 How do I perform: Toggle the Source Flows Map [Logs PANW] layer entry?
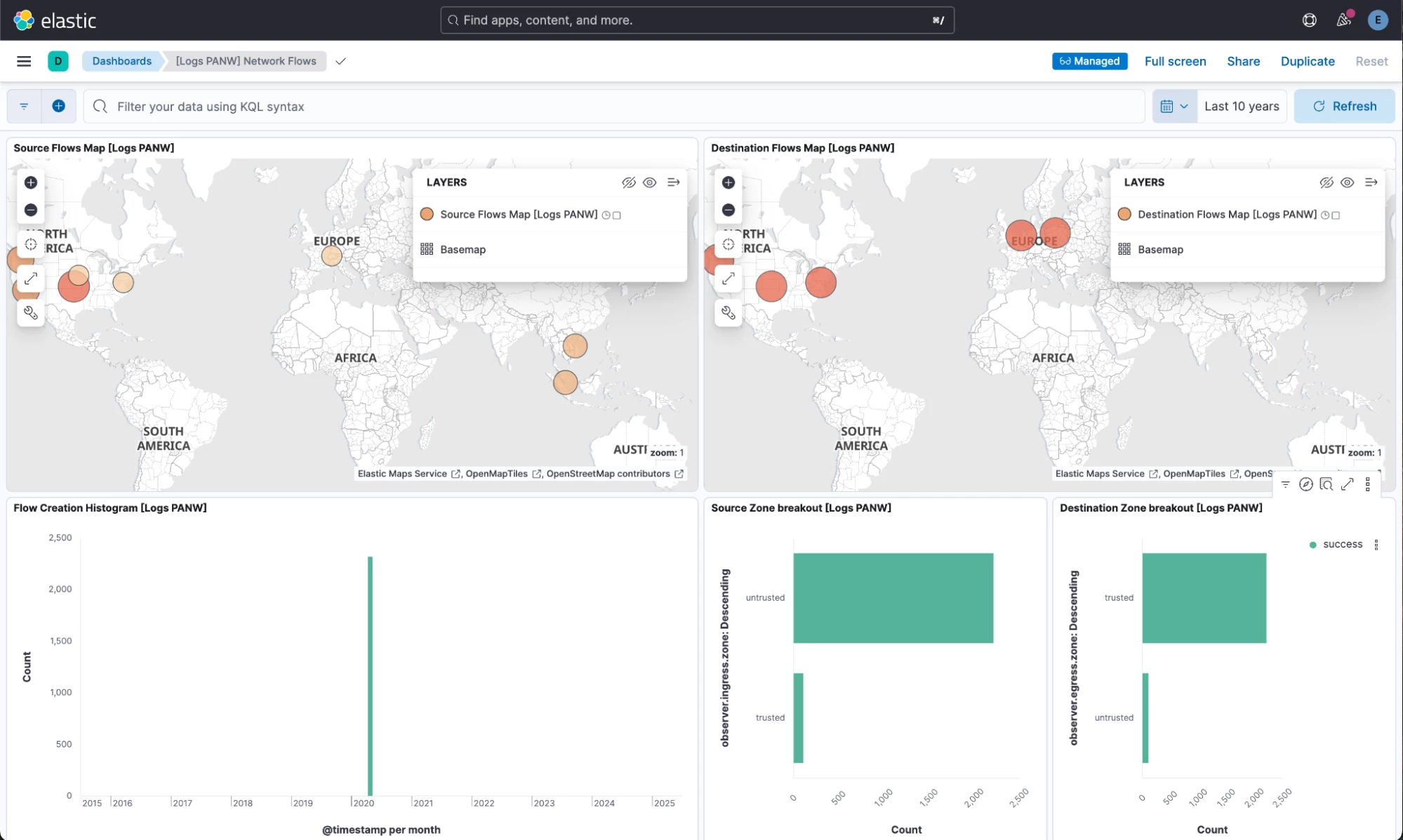519,215
